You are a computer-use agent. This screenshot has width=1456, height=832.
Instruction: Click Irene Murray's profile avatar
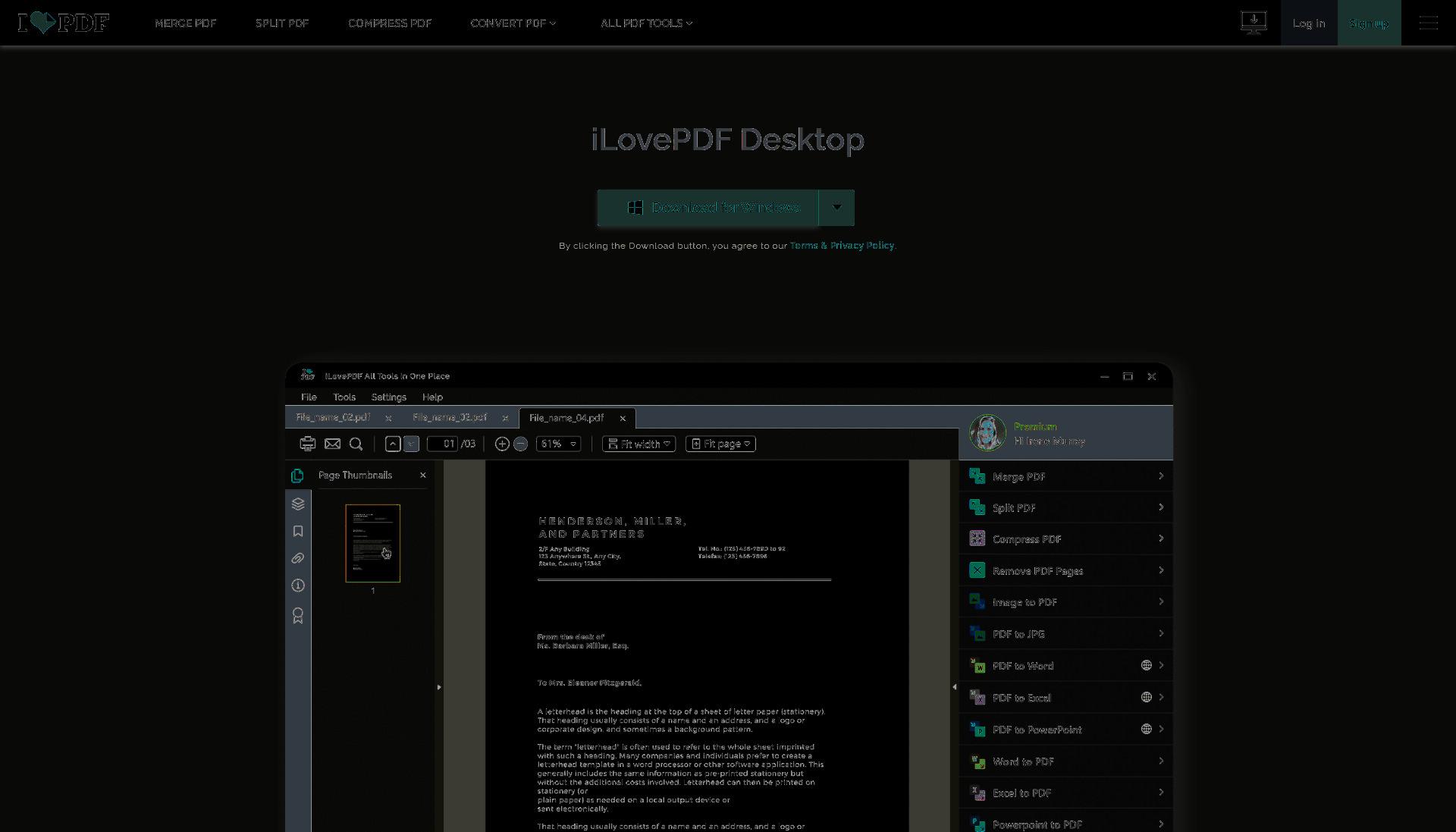[x=987, y=433]
